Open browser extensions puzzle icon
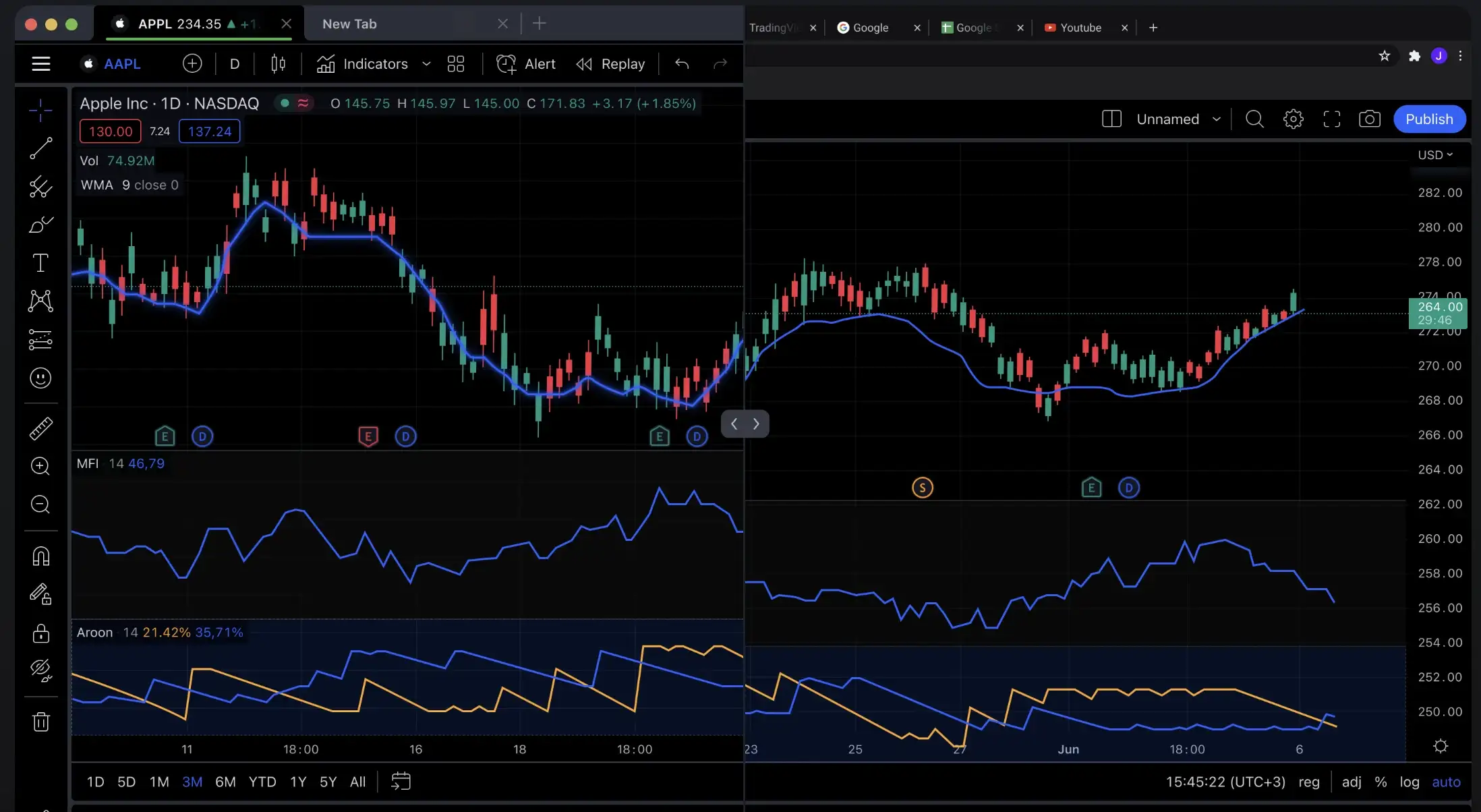The image size is (1481, 812). coord(1414,56)
